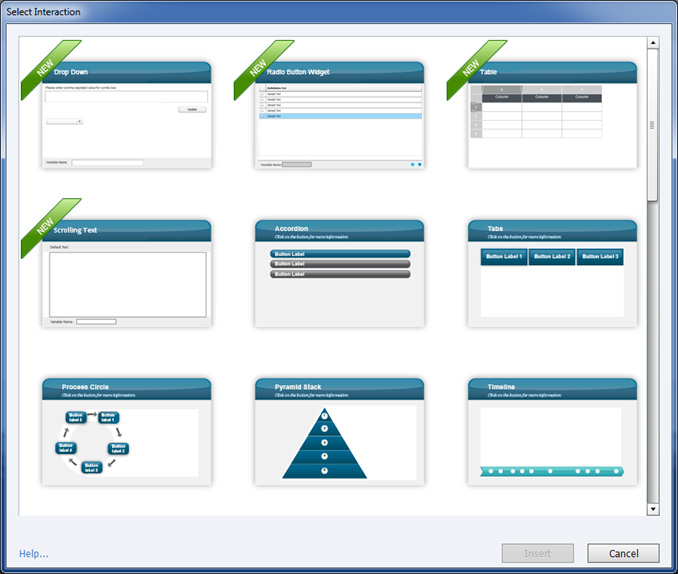Choose the Accordion interaction thumbnail
The width and height of the screenshot is (678, 574).
coord(339,273)
